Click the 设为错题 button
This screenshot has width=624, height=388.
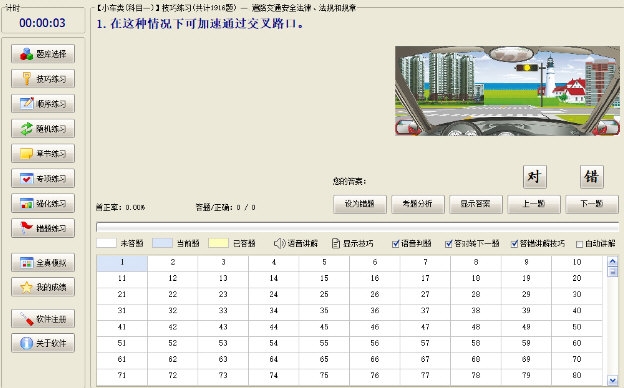pos(360,204)
